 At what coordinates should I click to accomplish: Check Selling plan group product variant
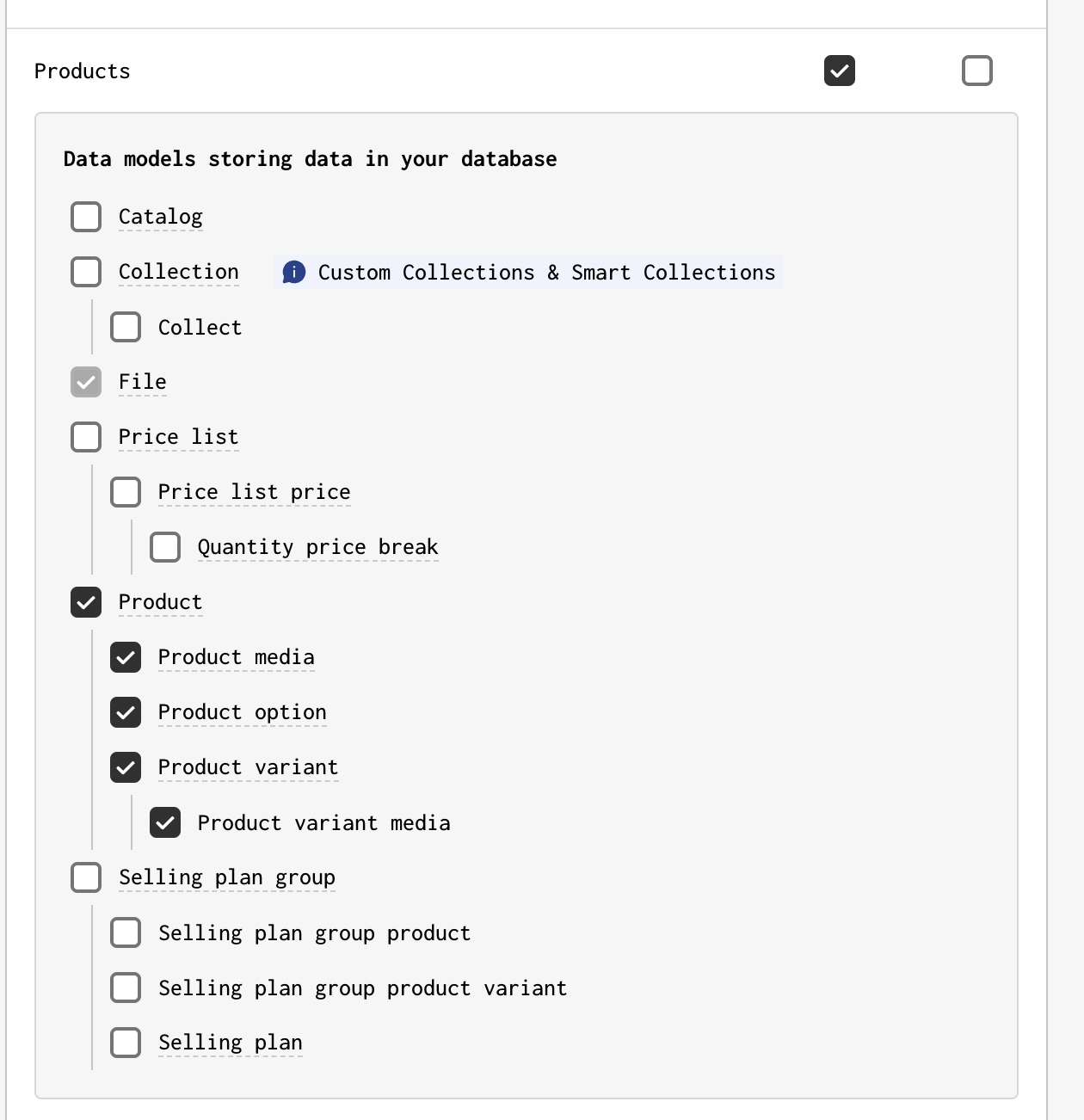click(126, 988)
